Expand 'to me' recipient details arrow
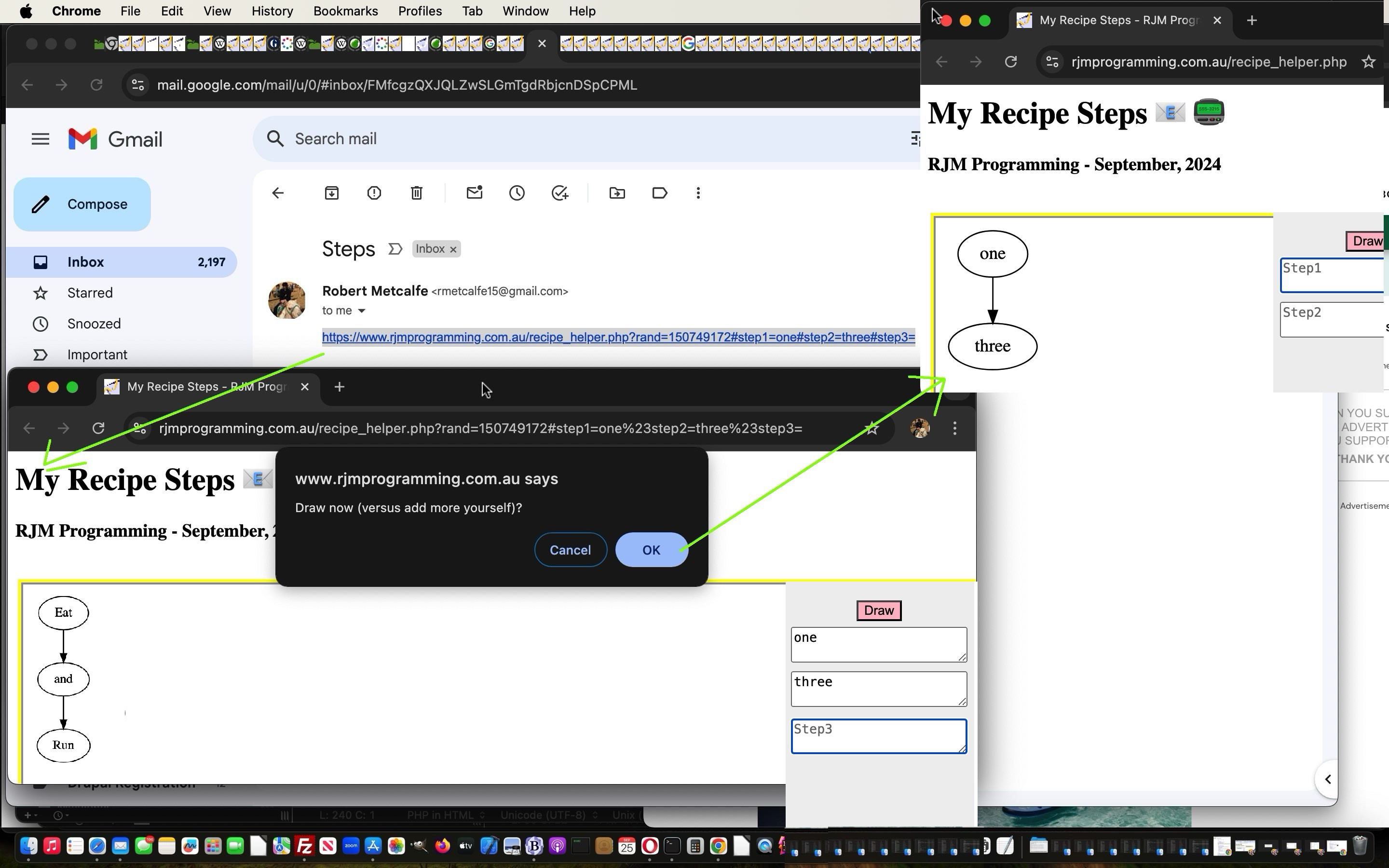 [x=362, y=311]
